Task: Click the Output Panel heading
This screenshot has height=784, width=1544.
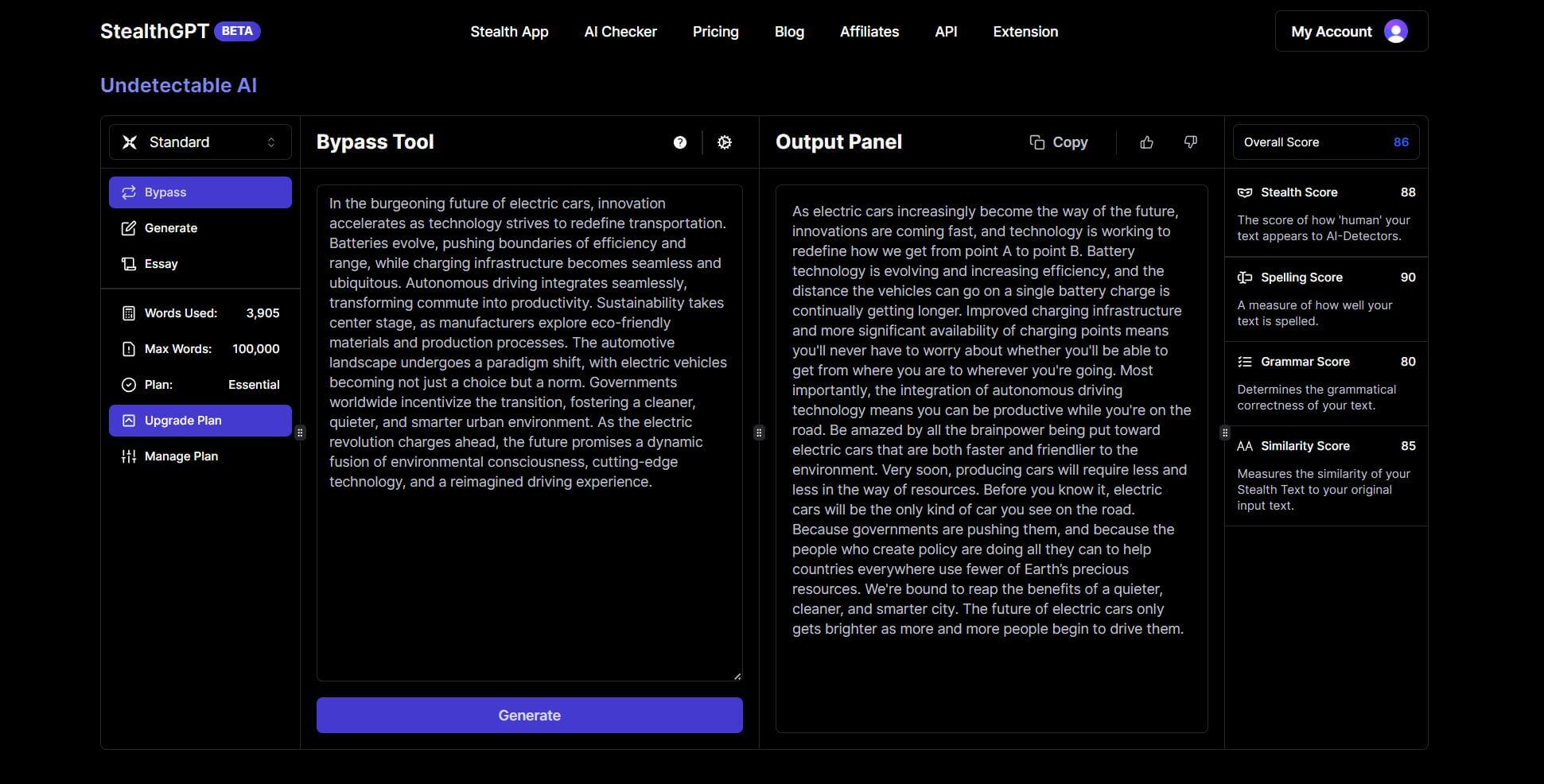Action: point(839,142)
